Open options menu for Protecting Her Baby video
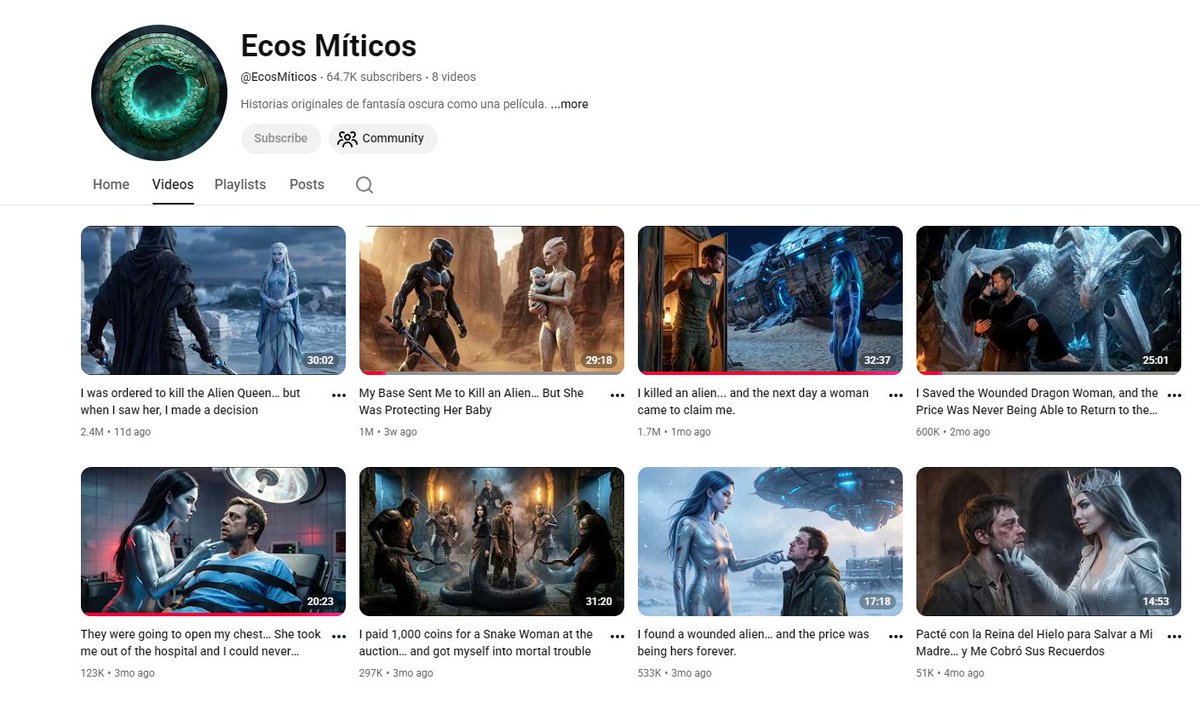Image resolution: width=1200 pixels, height=715 pixels. (x=617, y=395)
